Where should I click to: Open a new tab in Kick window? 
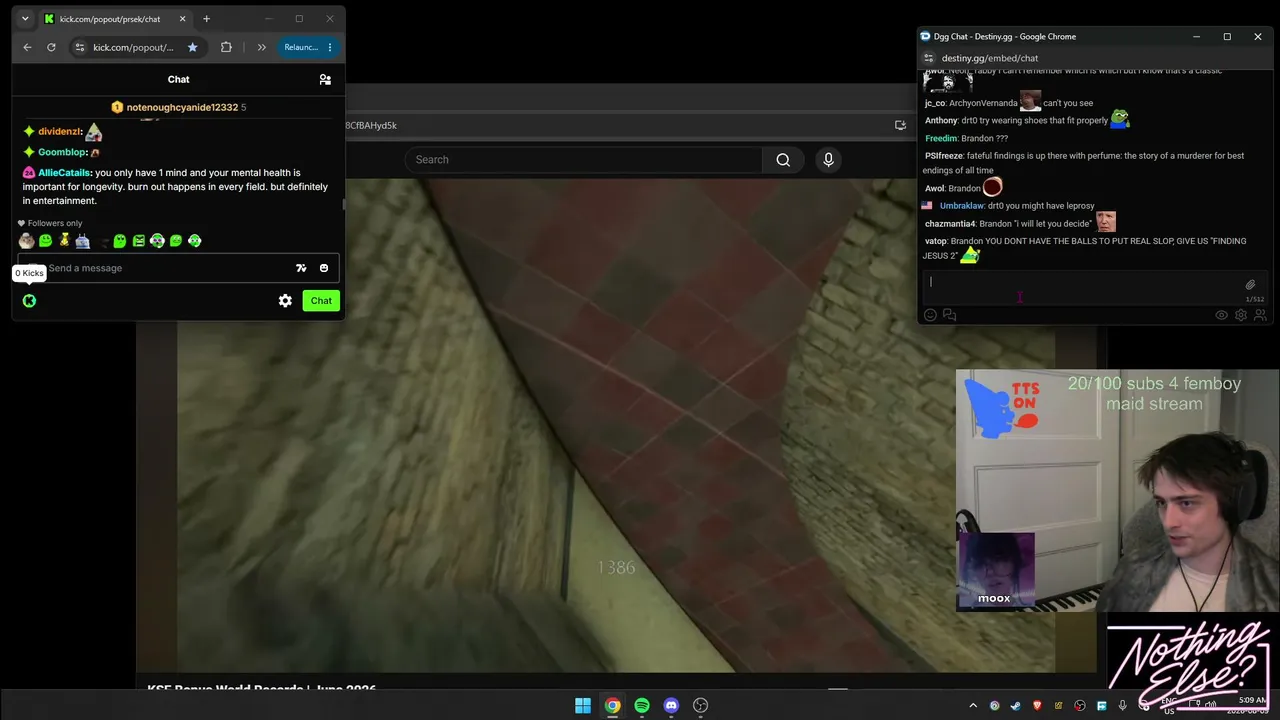coord(206,19)
